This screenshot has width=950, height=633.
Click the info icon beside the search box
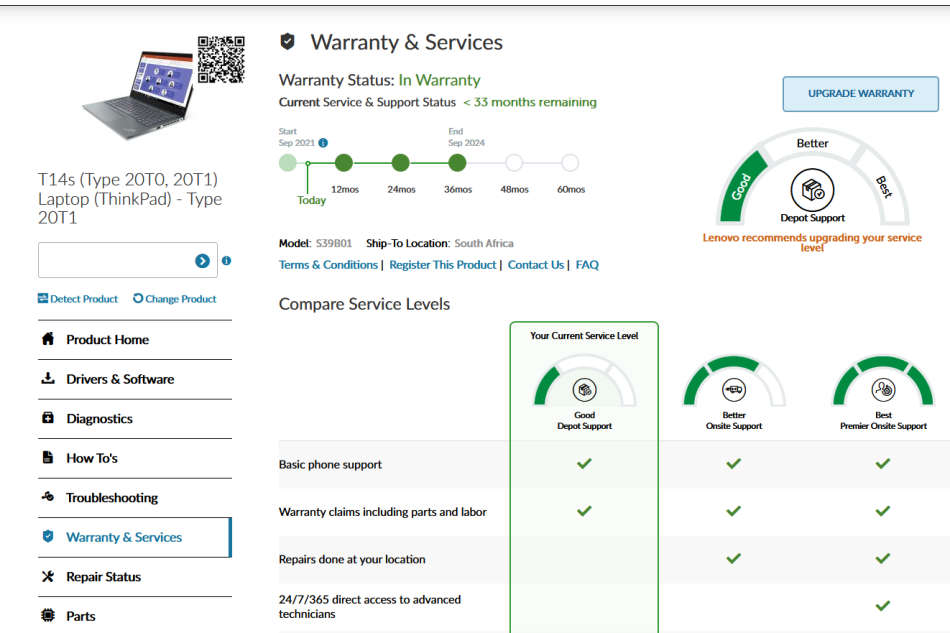coord(226,261)
